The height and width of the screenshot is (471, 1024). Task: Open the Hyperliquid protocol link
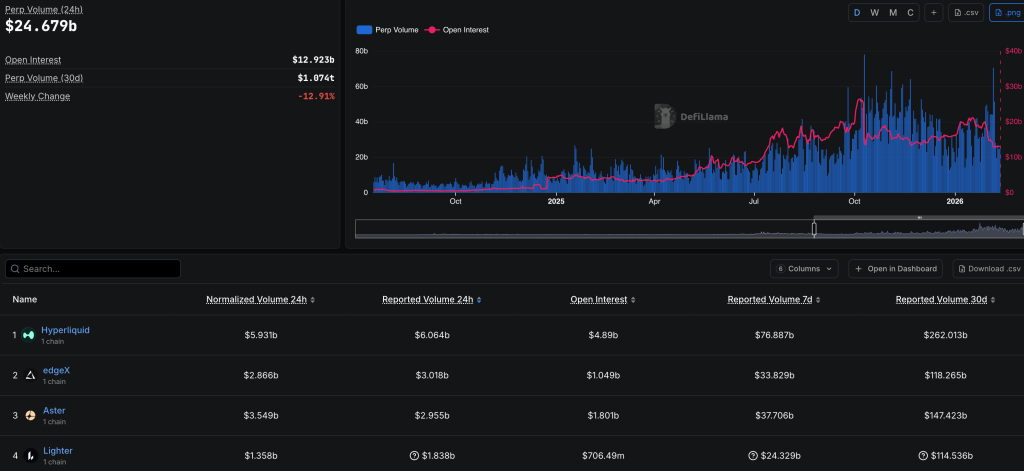coord(65,330)
